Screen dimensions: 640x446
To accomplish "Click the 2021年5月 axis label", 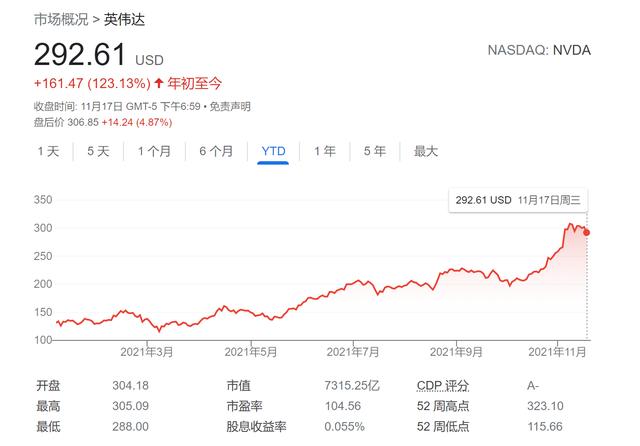I will coord(251,352).
